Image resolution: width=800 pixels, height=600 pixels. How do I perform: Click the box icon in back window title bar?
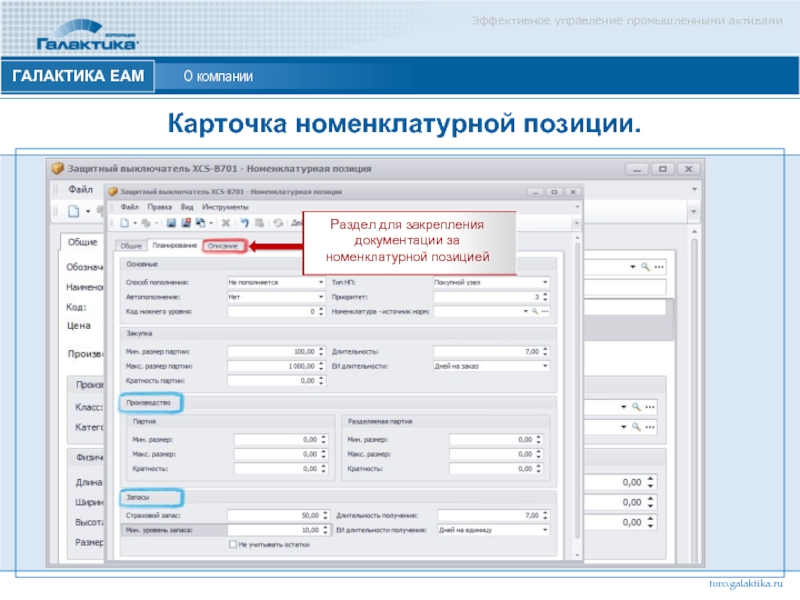(x=58, y=168)
